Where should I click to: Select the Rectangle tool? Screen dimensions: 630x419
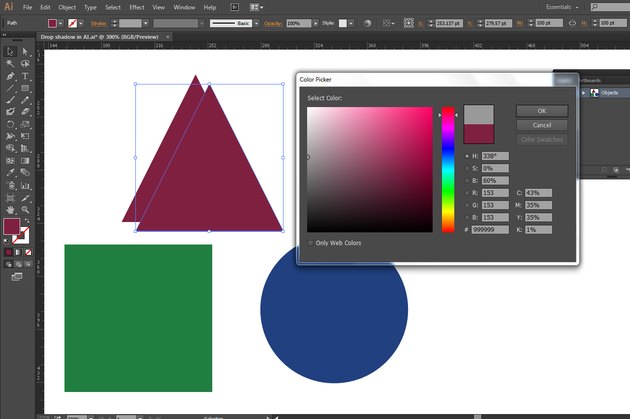(x=25, y=88)
